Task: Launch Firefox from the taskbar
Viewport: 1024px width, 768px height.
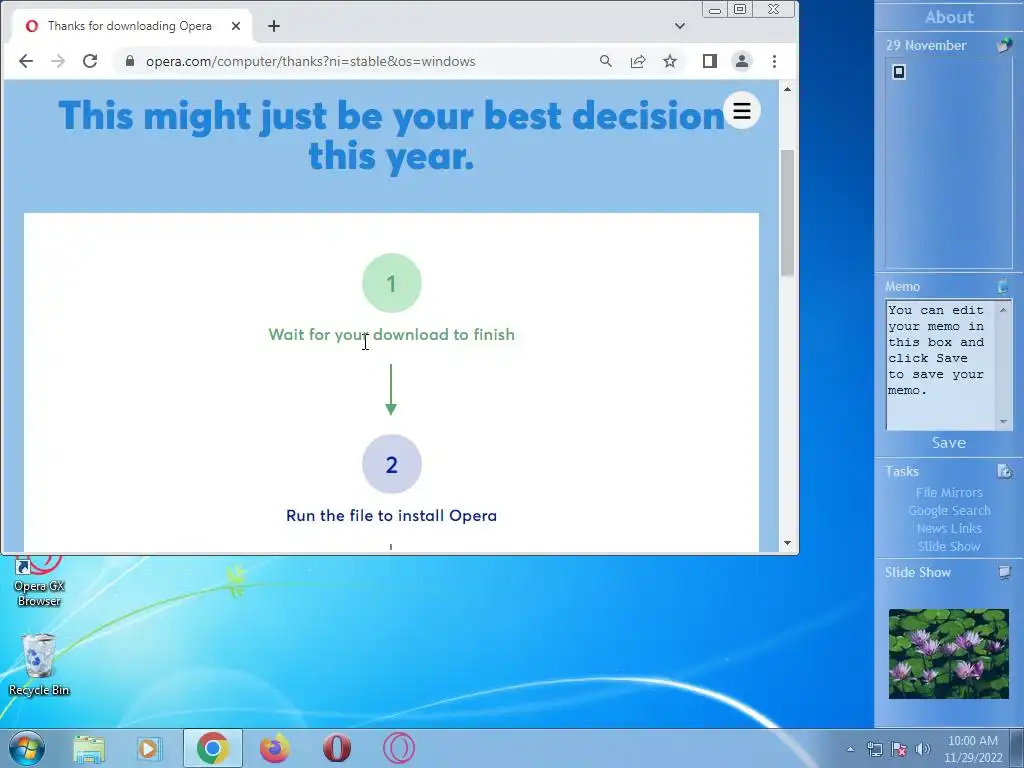Action: pos(274,748)
